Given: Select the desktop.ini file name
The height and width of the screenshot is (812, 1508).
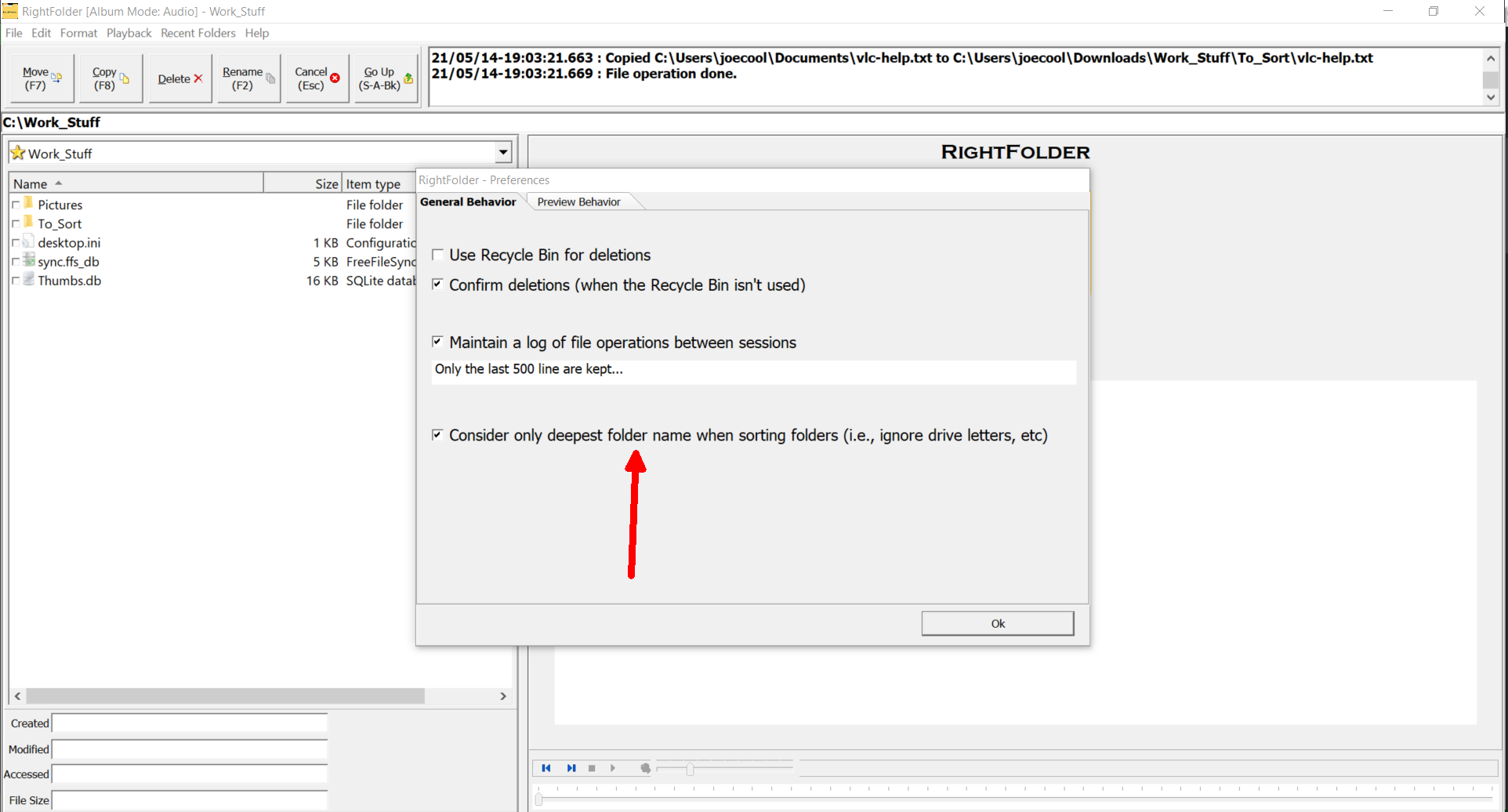Looking at the screenshot, I should [x=69, y=243].
